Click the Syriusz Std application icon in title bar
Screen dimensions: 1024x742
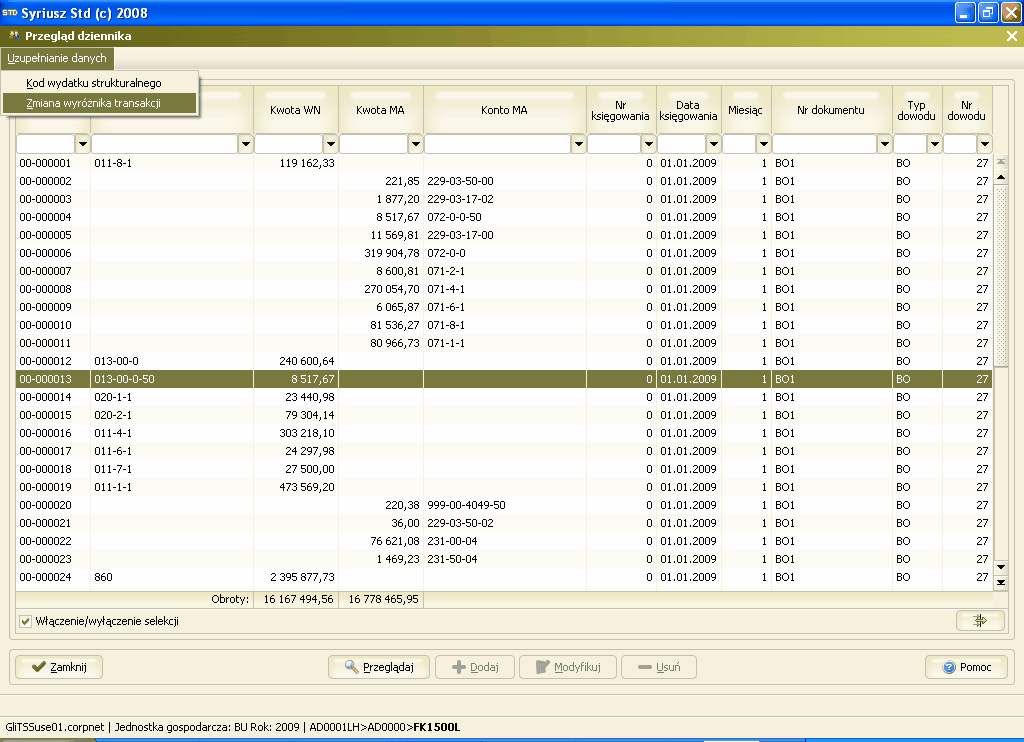click(x=10, y=12)
